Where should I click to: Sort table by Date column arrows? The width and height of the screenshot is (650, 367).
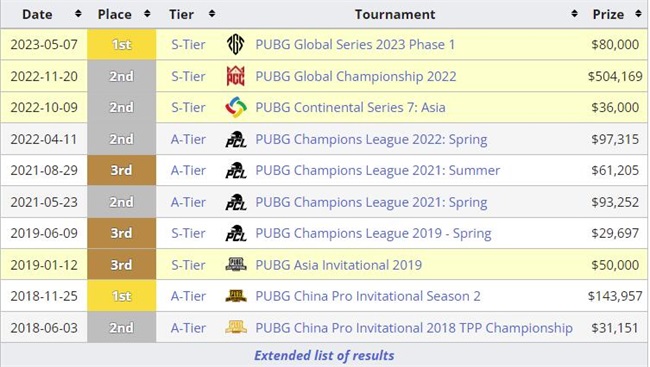78,14
